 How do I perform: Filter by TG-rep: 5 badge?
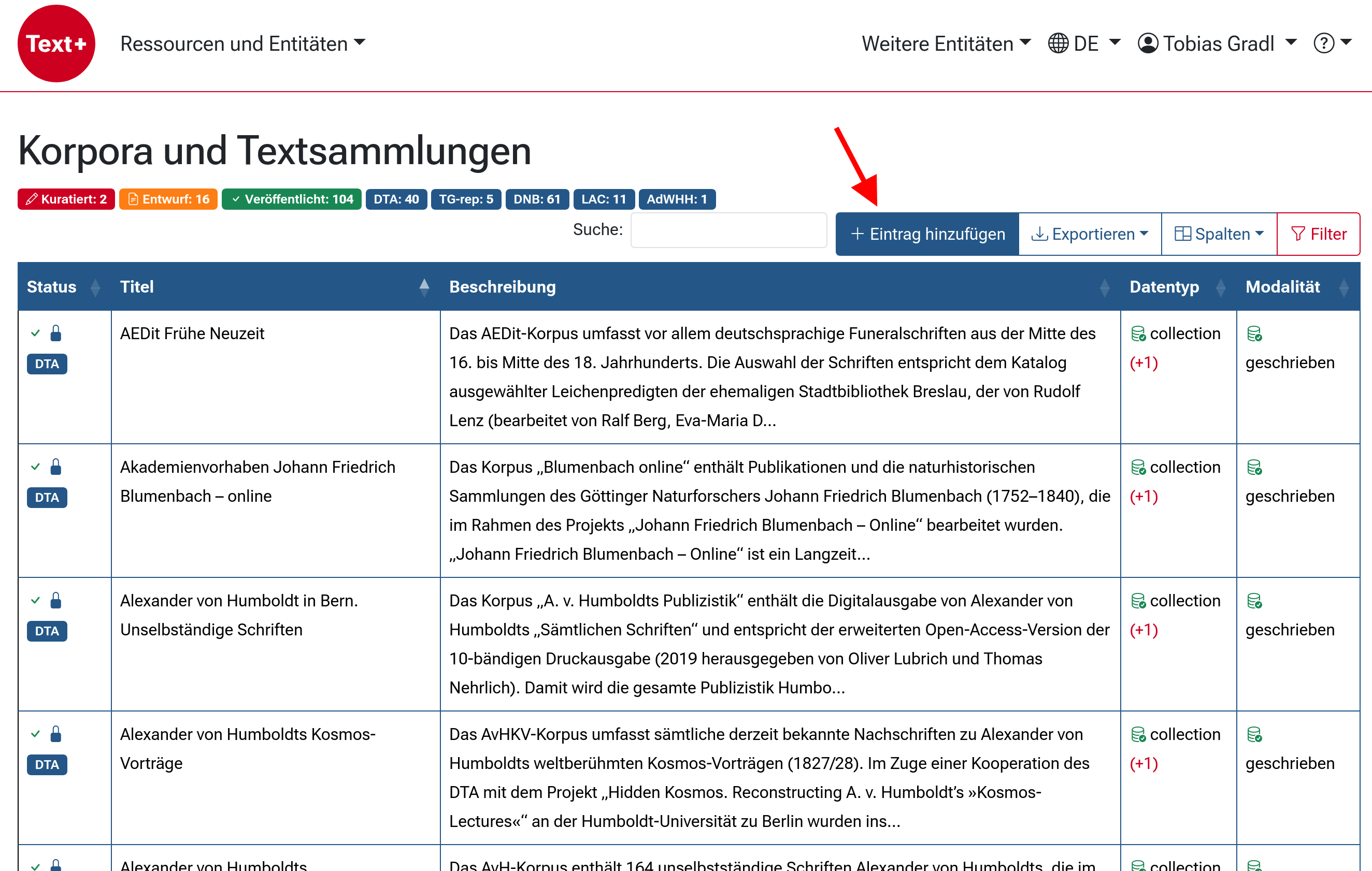tap(466, 199)
